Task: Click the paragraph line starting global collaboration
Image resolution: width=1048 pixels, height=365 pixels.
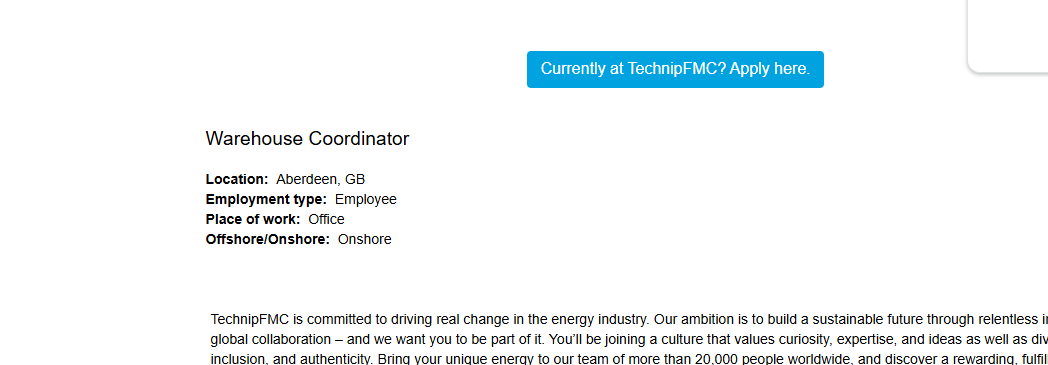Action: coord(629,339)
